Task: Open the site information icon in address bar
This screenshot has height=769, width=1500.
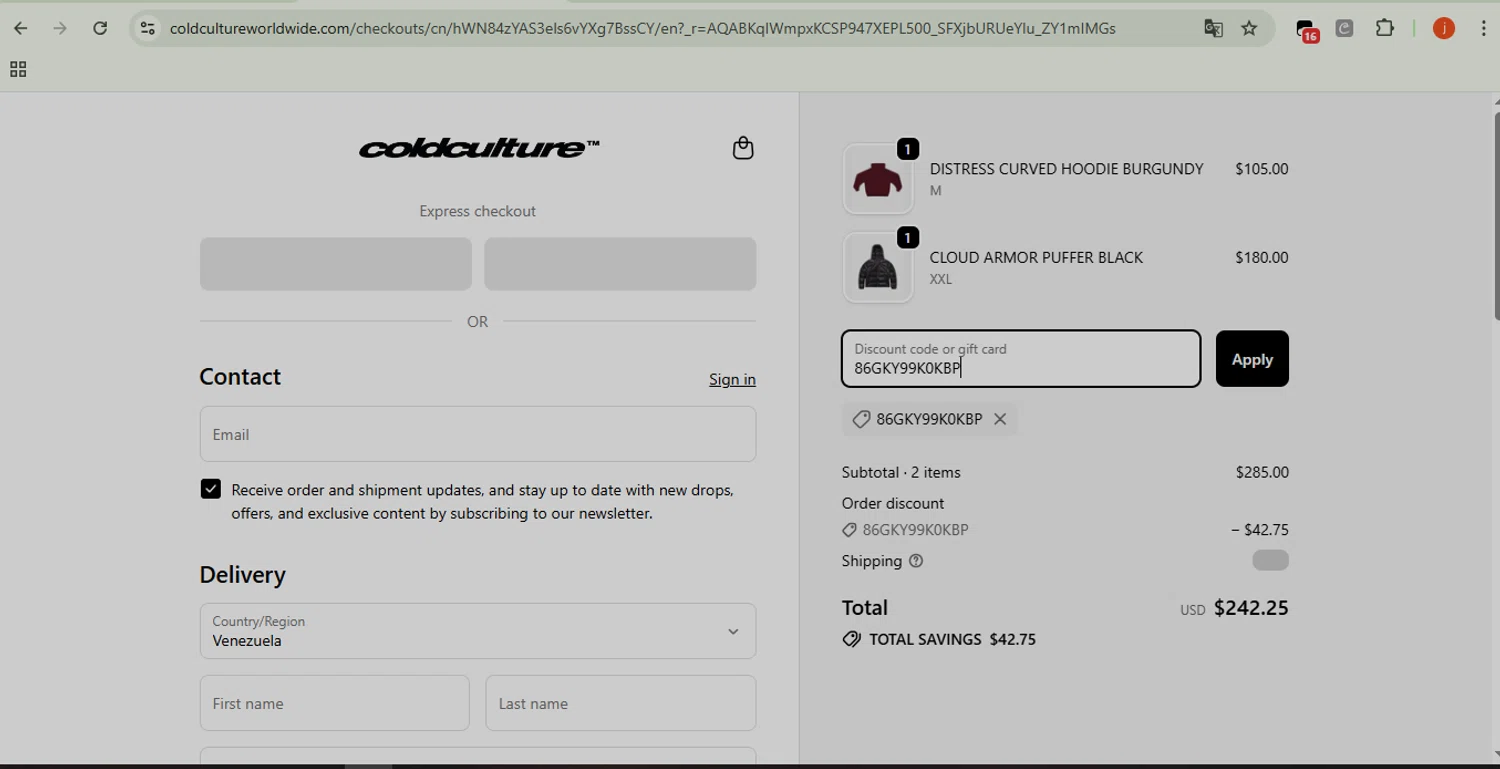Action: coord(148,28)
